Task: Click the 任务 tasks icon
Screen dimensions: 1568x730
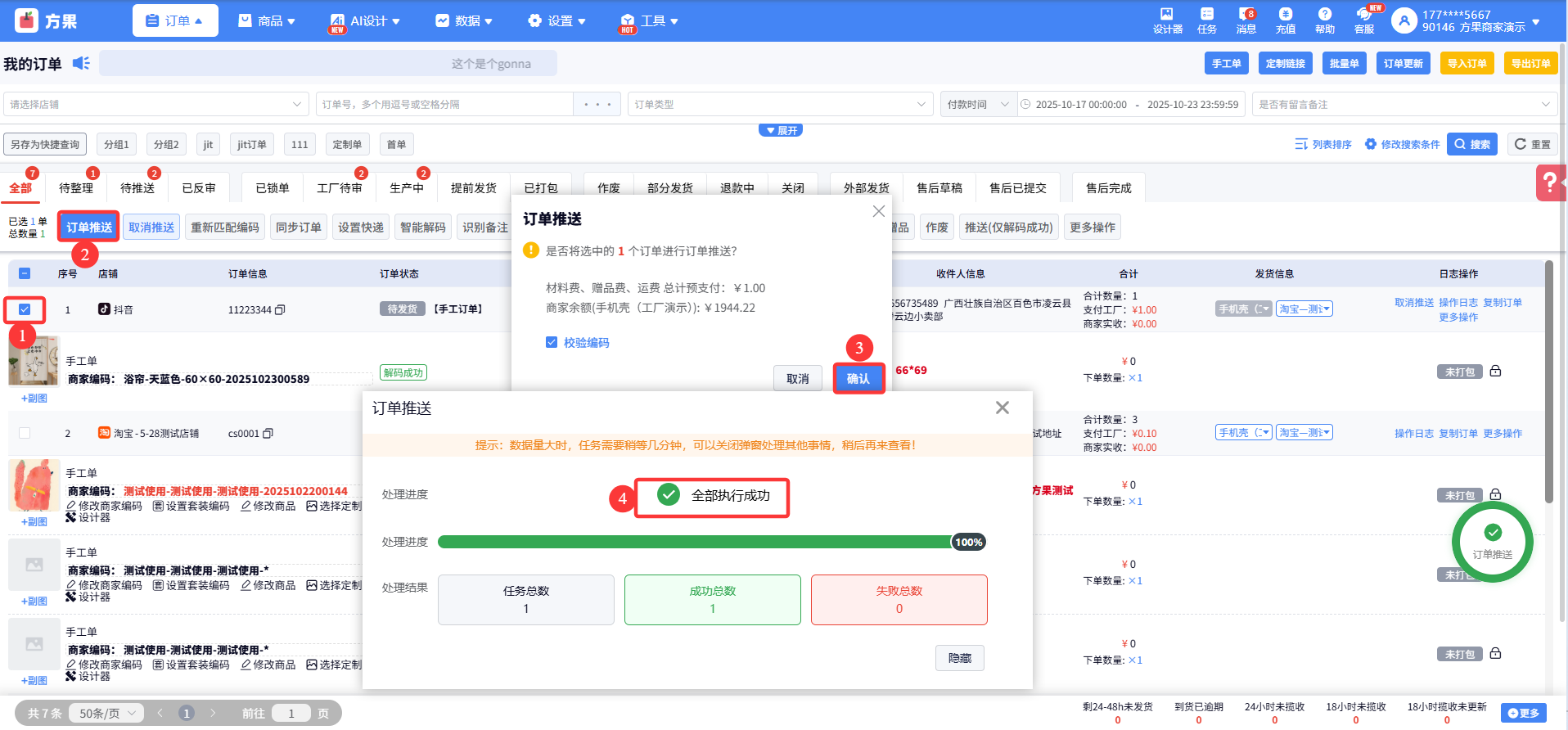Action: [x=1206, y=20]
